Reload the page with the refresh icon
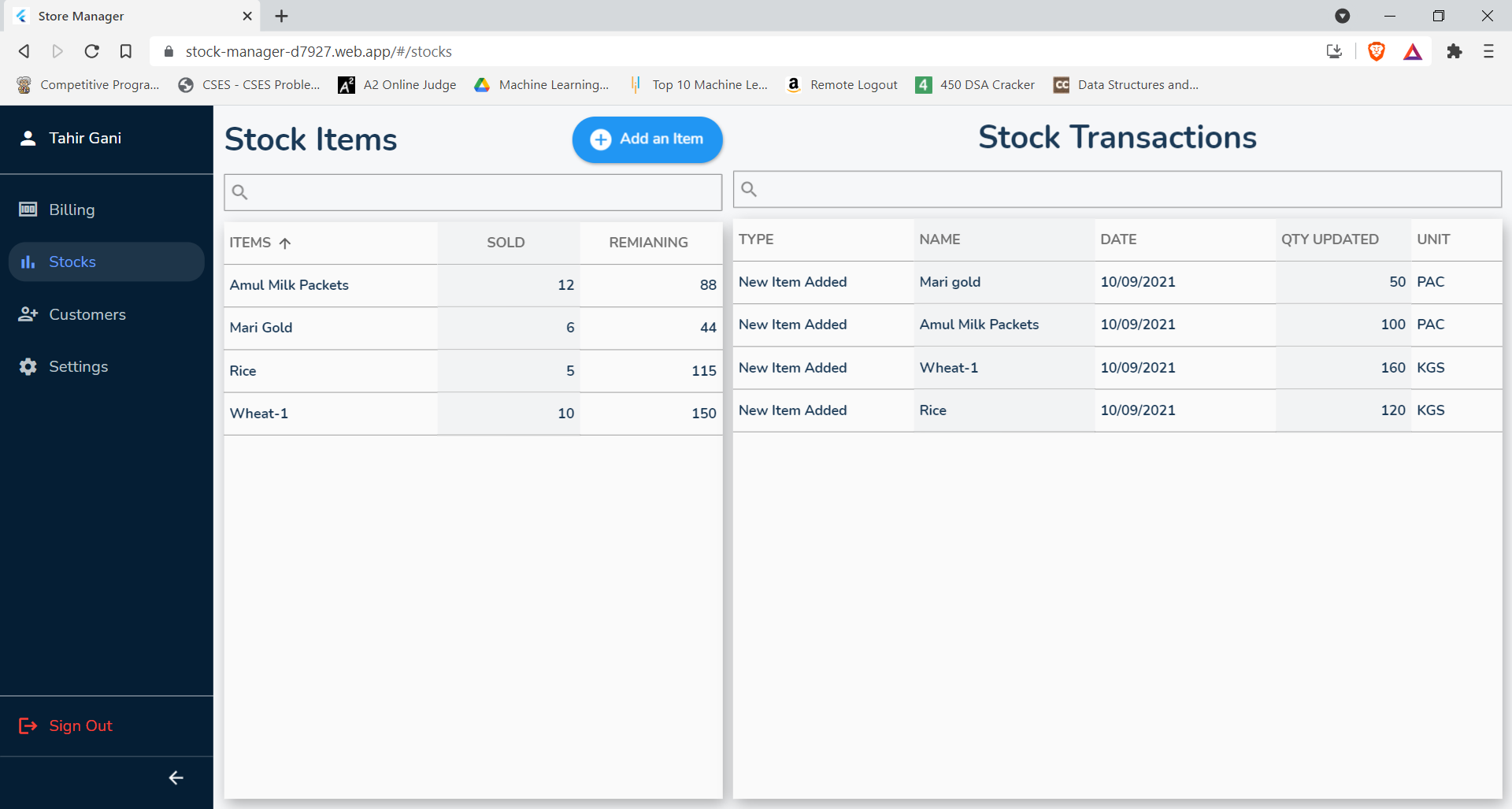This screenshot has width=1512, height=809. click(92, 51)
